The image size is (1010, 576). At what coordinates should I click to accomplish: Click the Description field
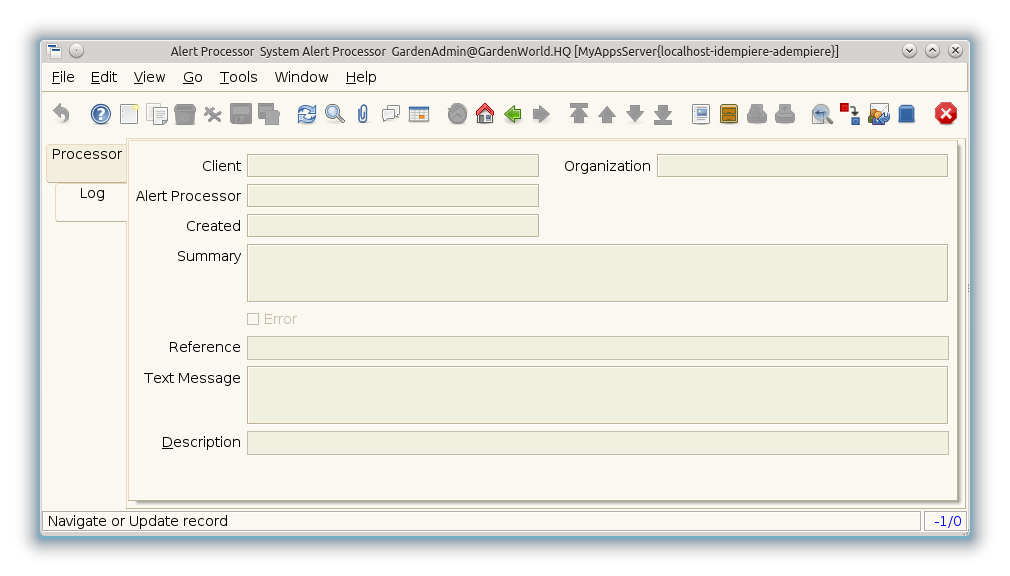coord(597,443)
